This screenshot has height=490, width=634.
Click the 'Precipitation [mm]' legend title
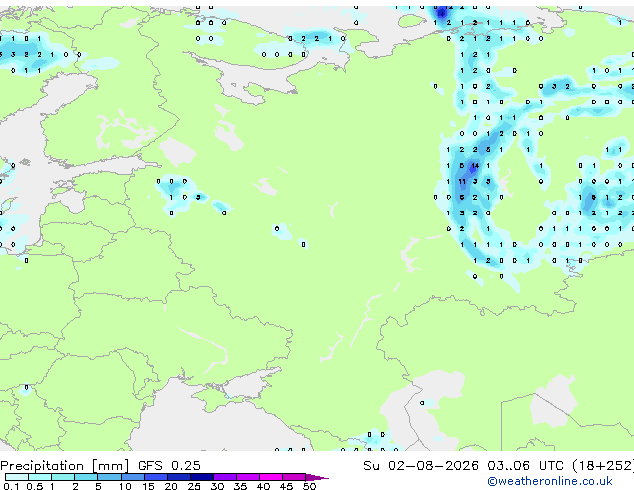65,466
